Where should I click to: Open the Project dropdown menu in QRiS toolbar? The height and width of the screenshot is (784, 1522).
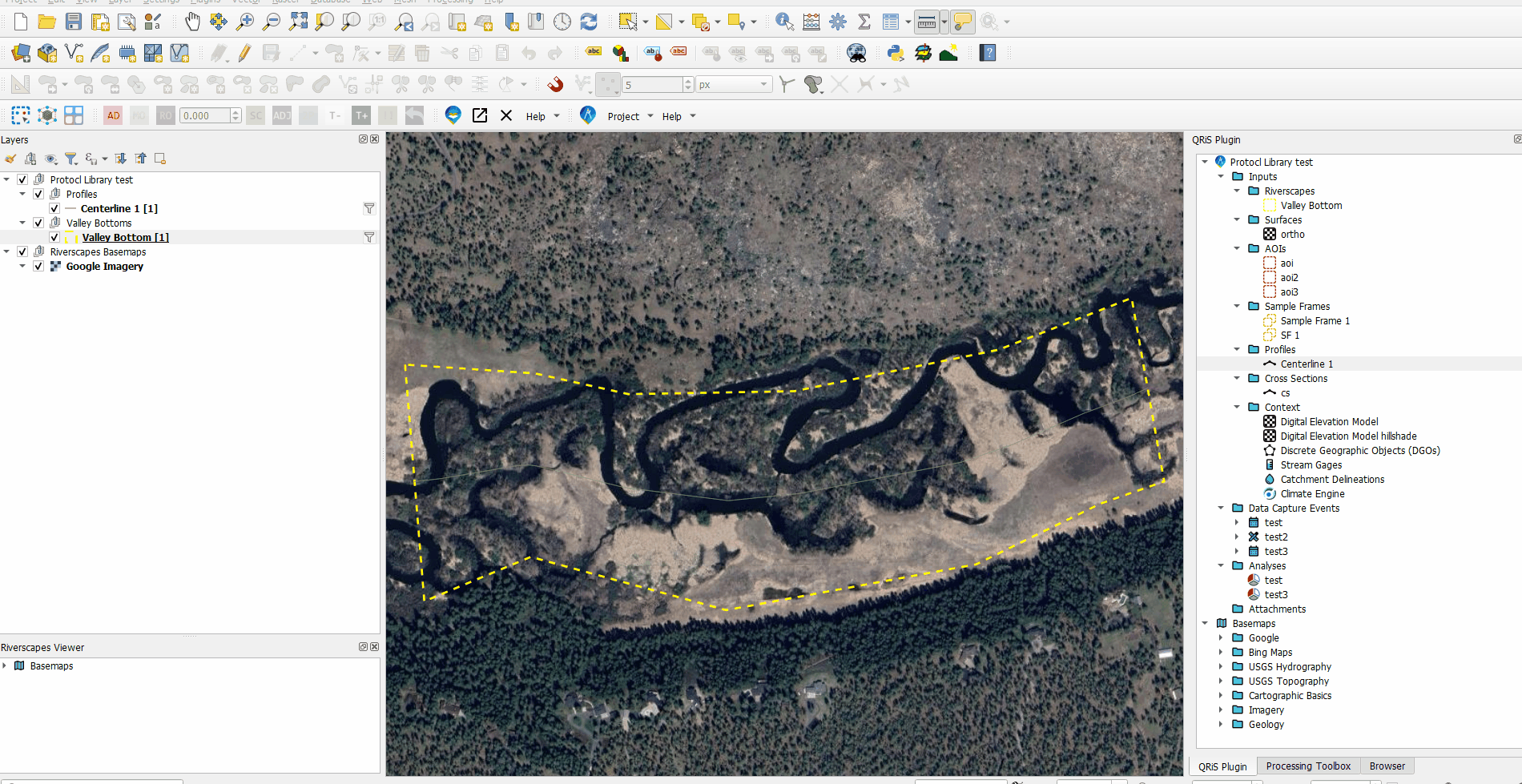630,116
